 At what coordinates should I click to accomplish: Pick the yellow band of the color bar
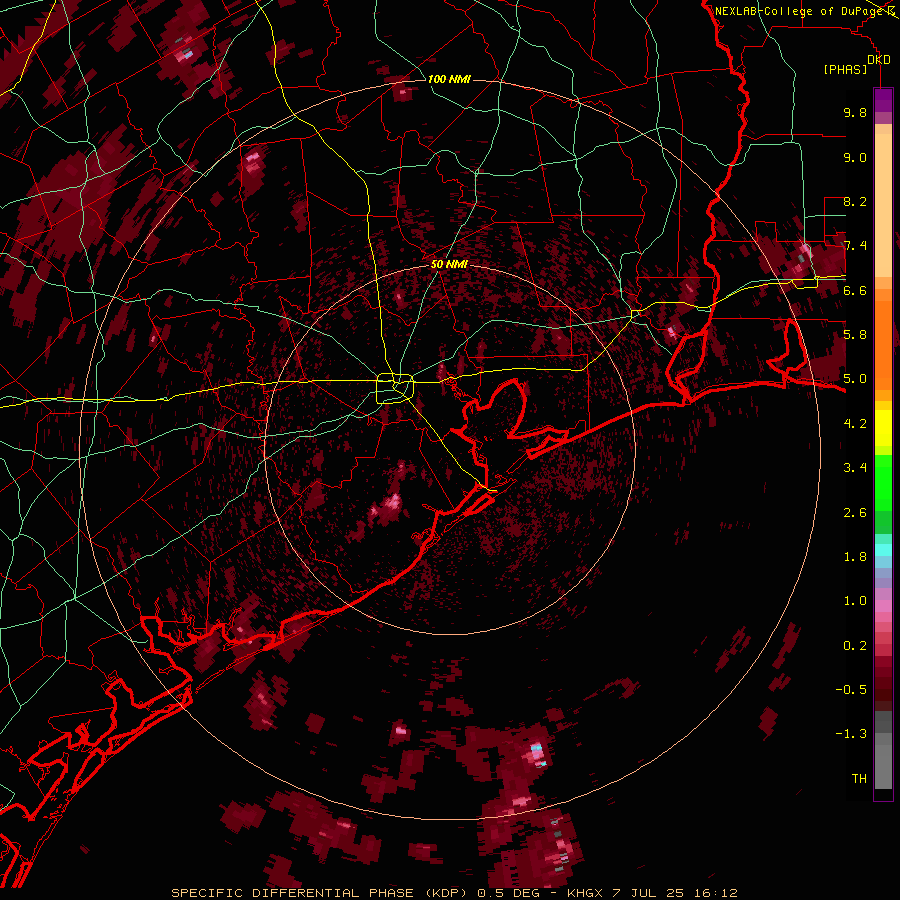coord(883,428)
